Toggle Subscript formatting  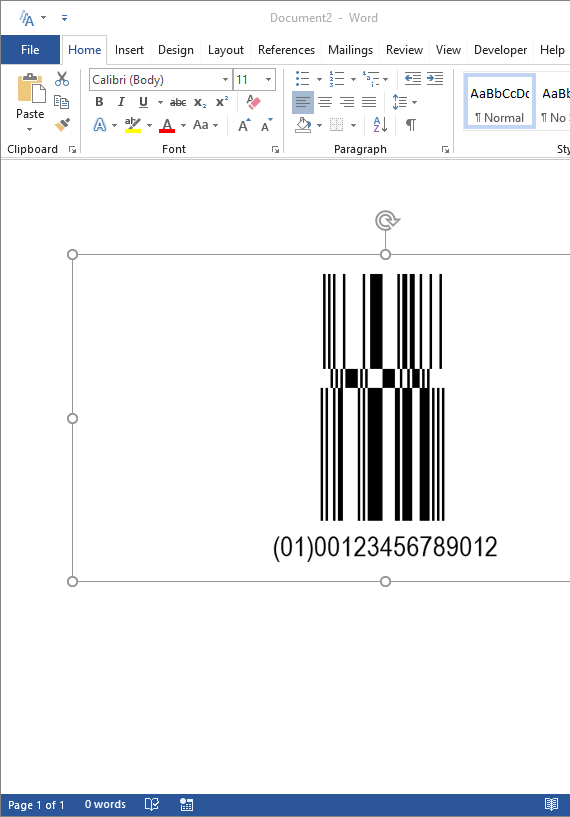point(200,102)
